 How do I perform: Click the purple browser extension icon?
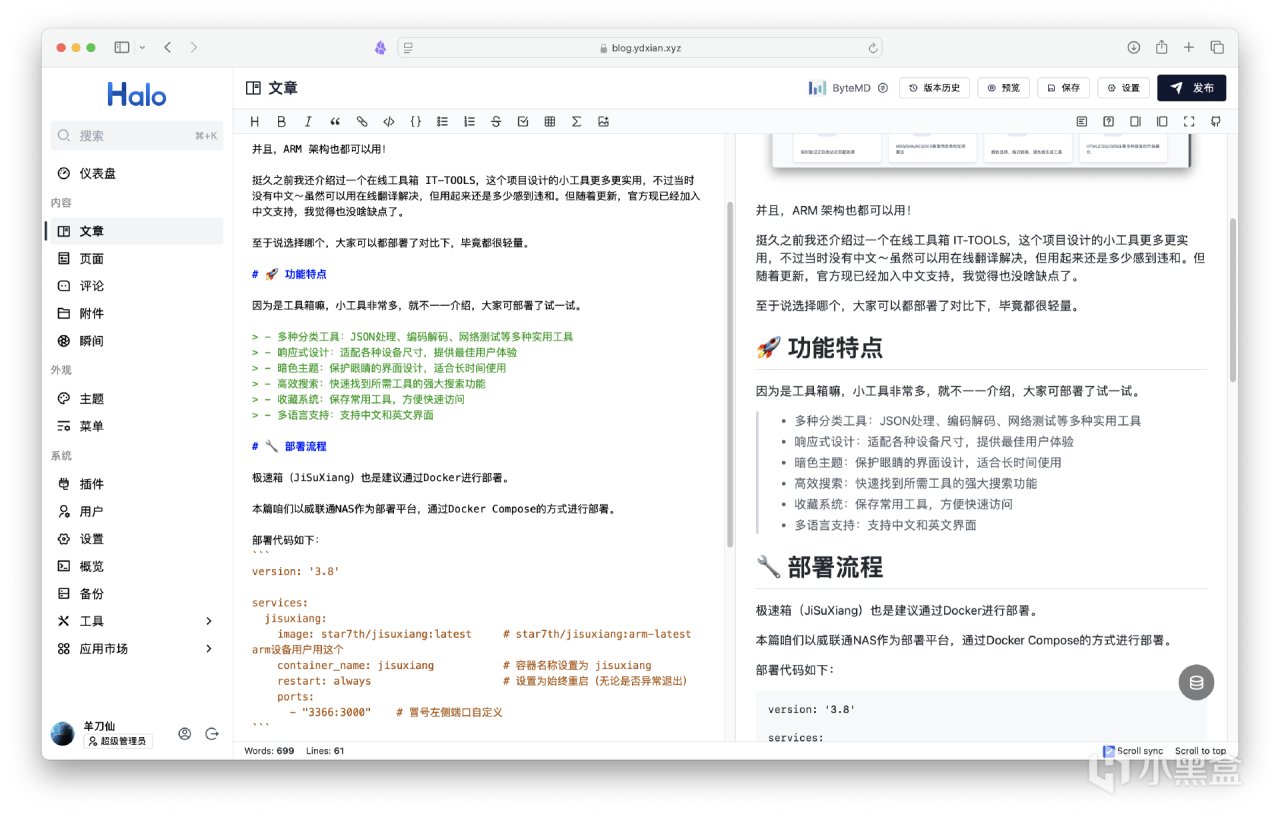[x=380, y=47]
